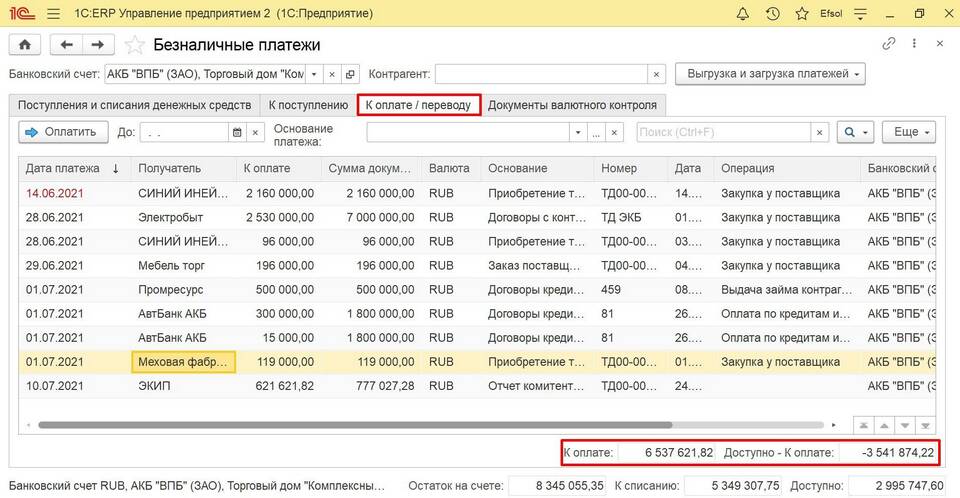Image resolution: width=960 pixels, height=498 pixels.
Task: Switch to Поступления и списания денежных средств tab
Action: [134, 105]
